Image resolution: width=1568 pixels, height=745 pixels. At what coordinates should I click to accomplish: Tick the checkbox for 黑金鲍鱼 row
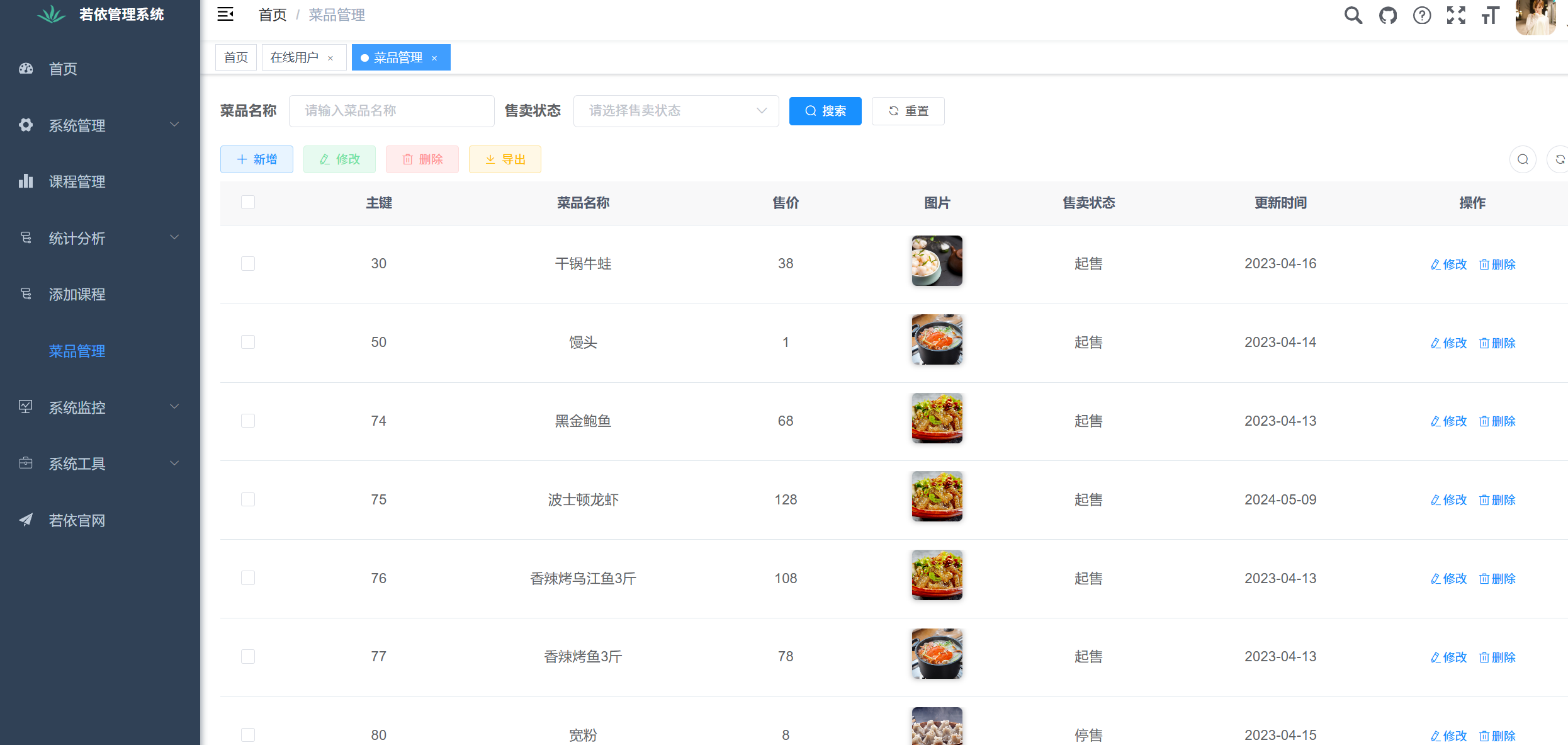248,421
